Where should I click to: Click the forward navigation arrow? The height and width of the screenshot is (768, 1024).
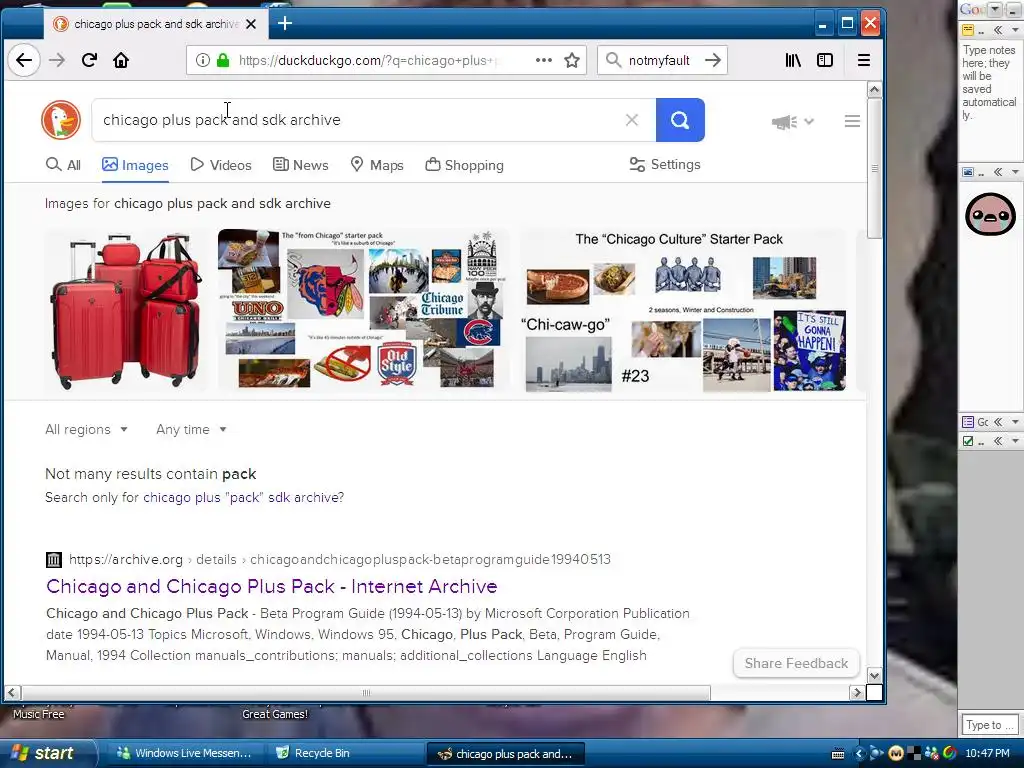coord(57,60)
